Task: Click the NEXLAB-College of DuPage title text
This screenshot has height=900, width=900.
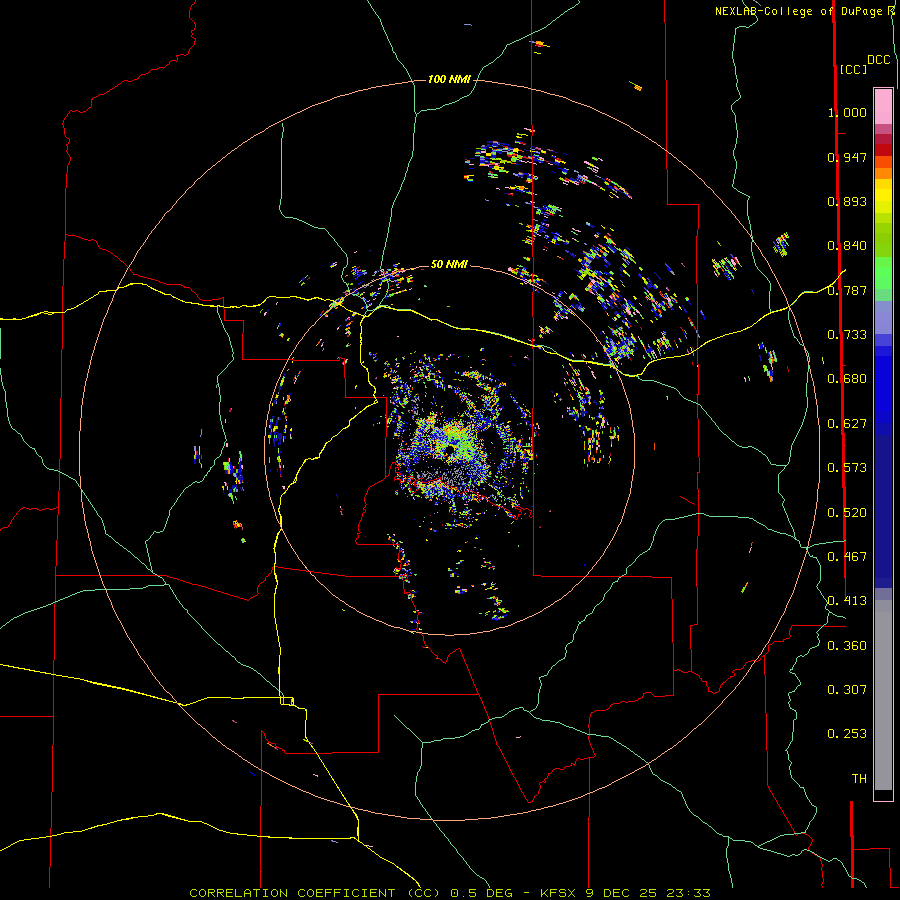Action: pos(805,11)
